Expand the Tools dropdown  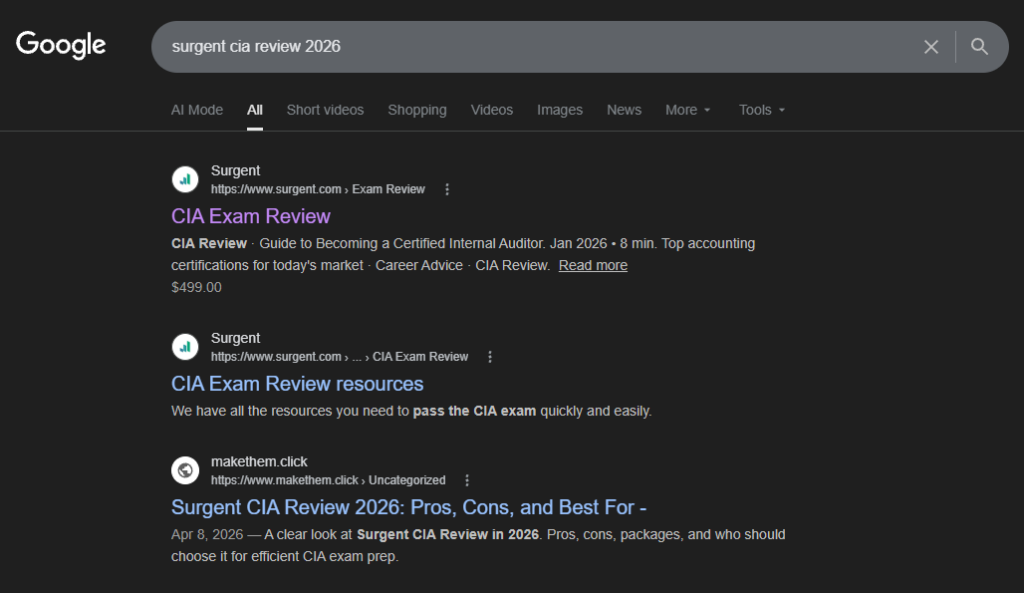point(762,110)
